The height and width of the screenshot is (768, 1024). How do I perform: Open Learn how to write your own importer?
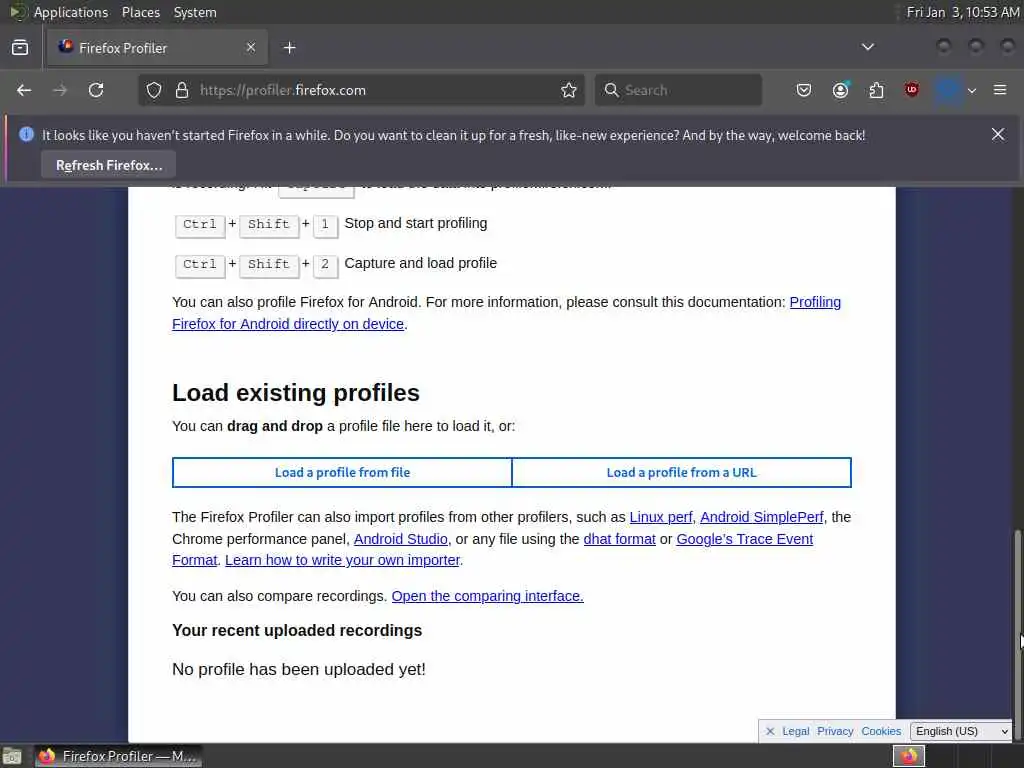(x=342, y=560)
